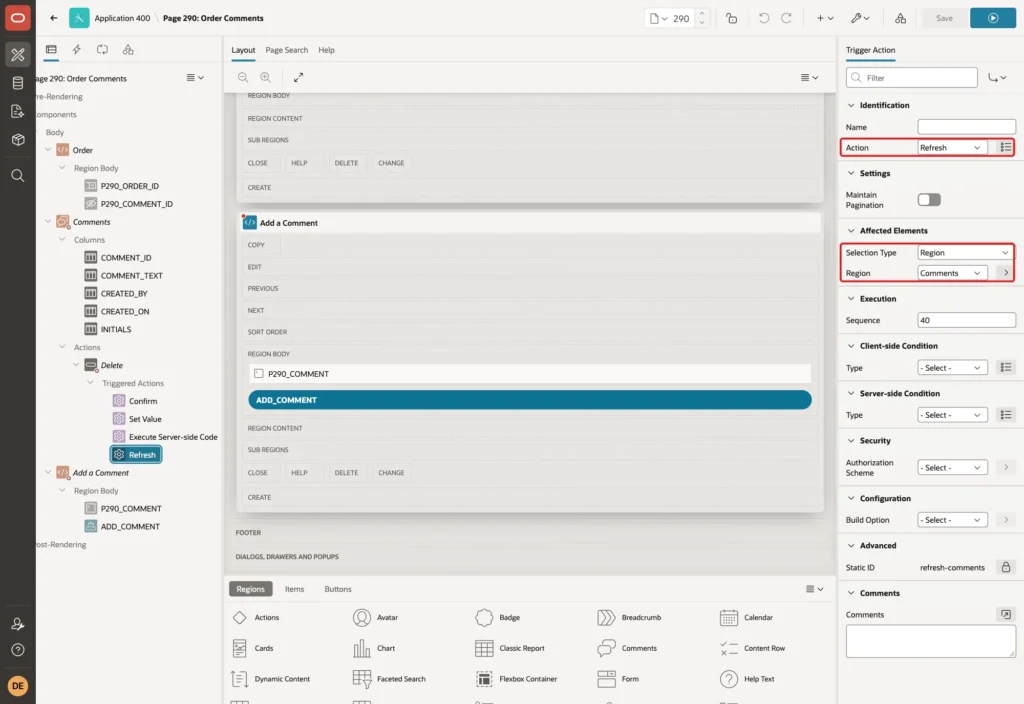Open the Selection Type dropdown
The height and width of the screenshot is (704, 1024).
pos(966,253)
